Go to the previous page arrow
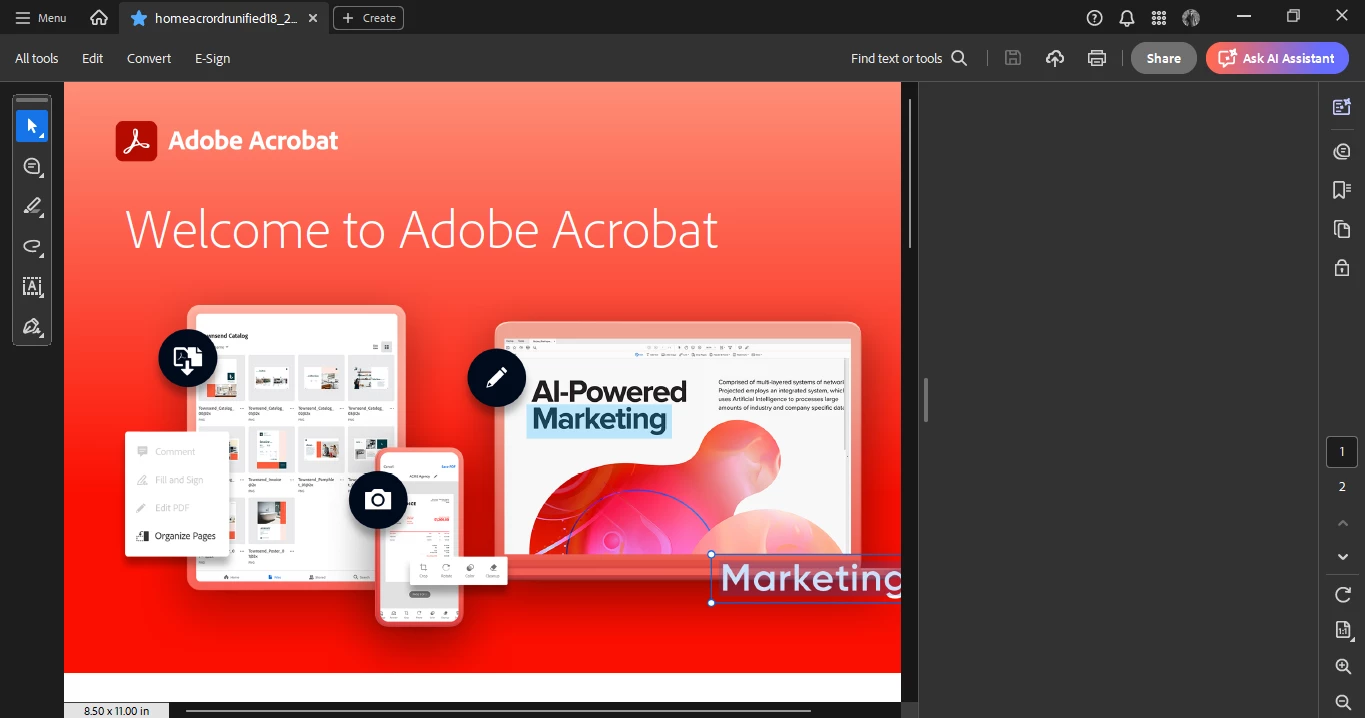This screenshot has height=718, width=1365. click(x=1343, y=523)
